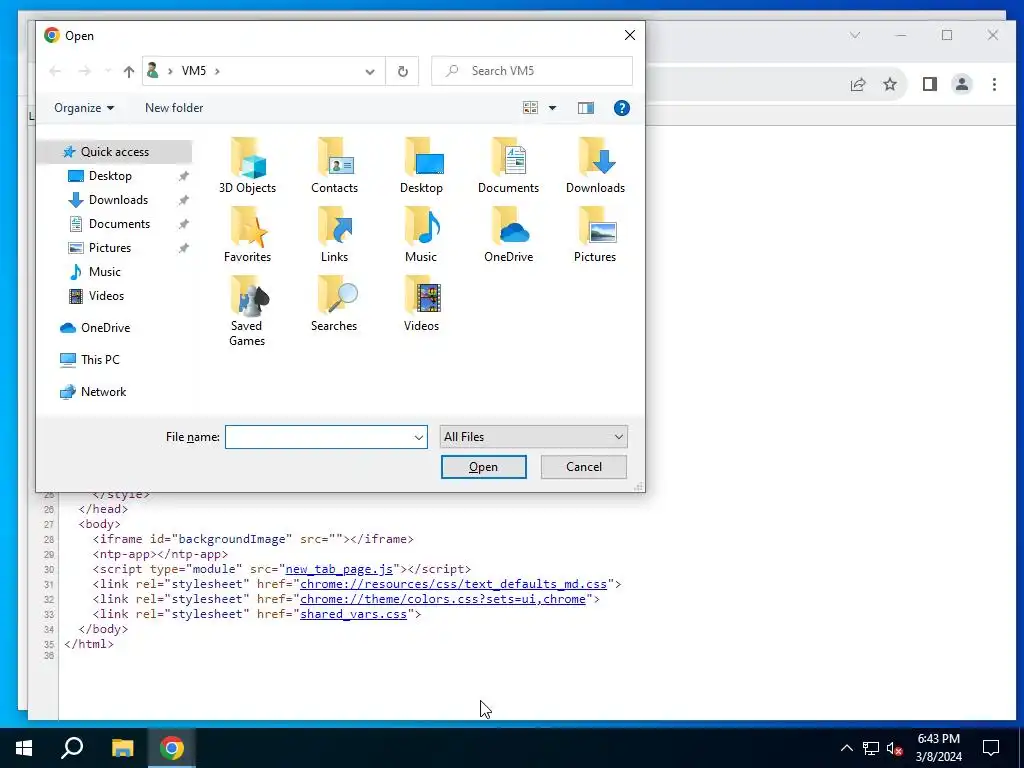
Task: Select the Downloads folder in file list
Action: [595, 166]
